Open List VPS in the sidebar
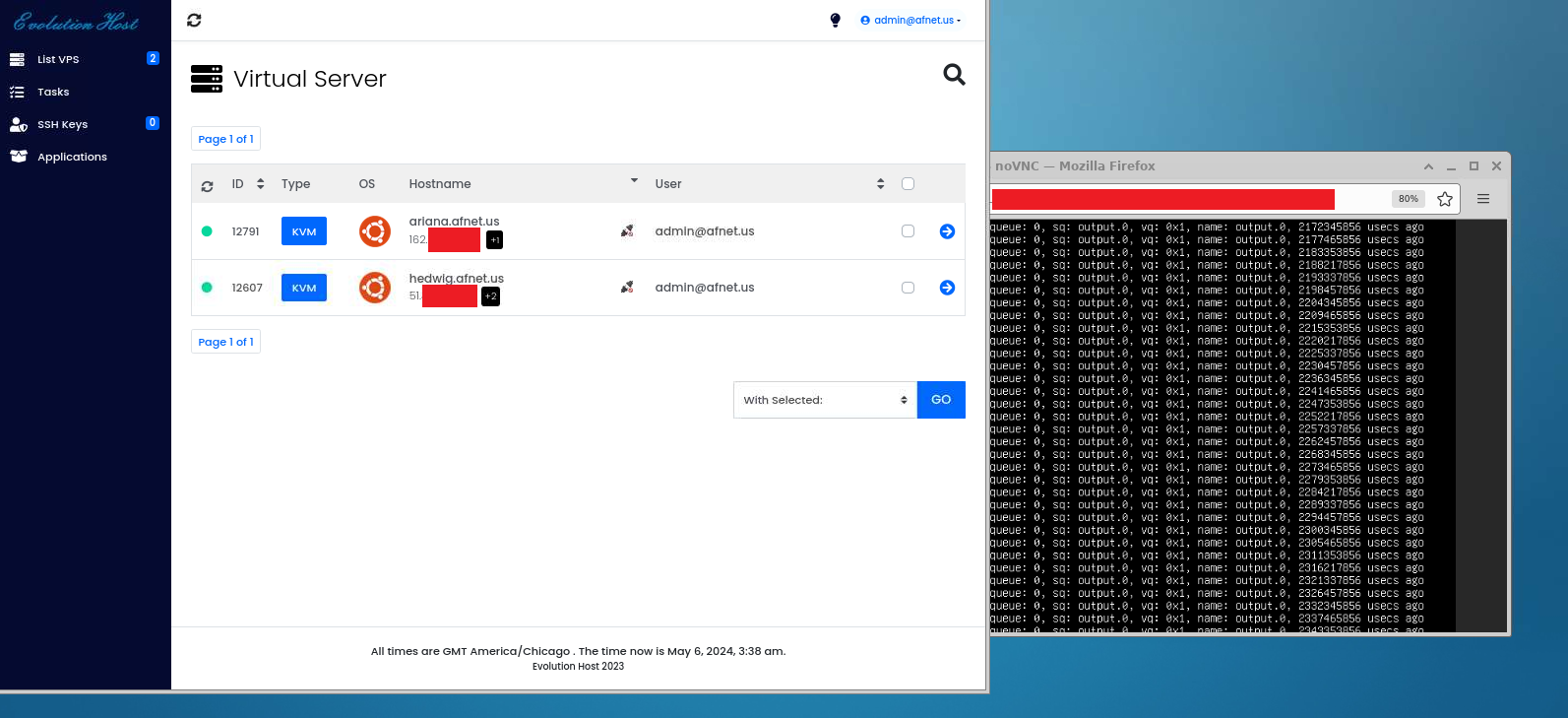 58,60
